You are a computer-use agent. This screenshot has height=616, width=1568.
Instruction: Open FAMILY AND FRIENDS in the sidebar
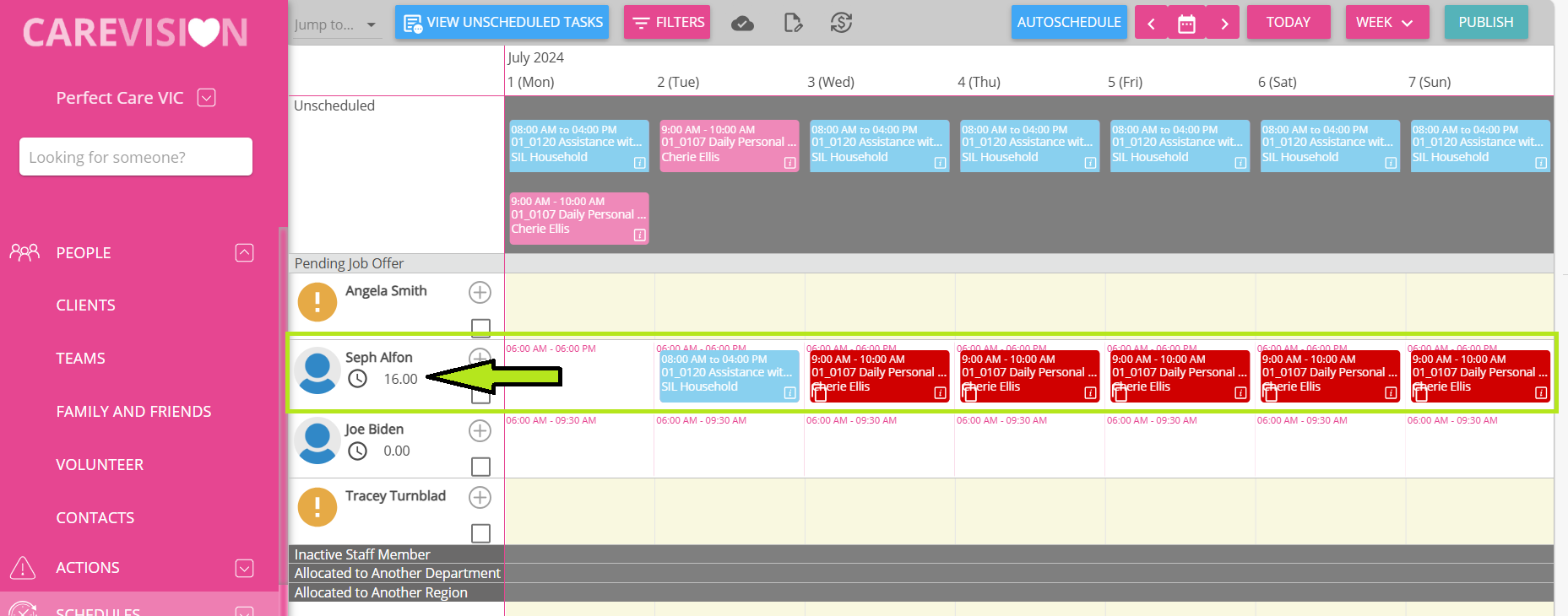pyautogui.click(x=133, y=412)
